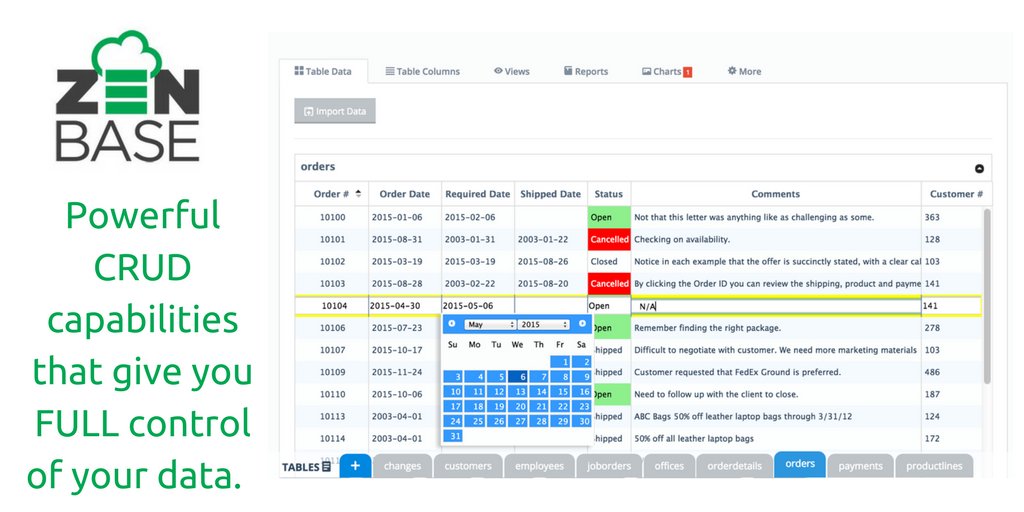Open the Table Data tab
This screenshot has height=512, width=1024.
(x=323, y=71)
